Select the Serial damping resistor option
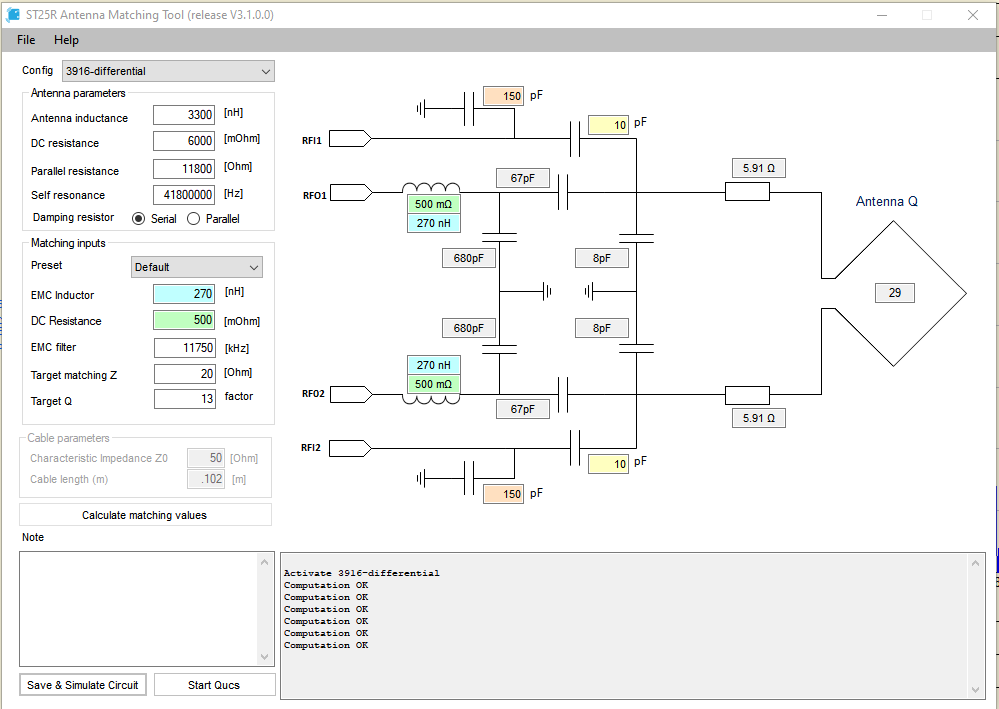The image size is (999, 709). click(138, 218)
